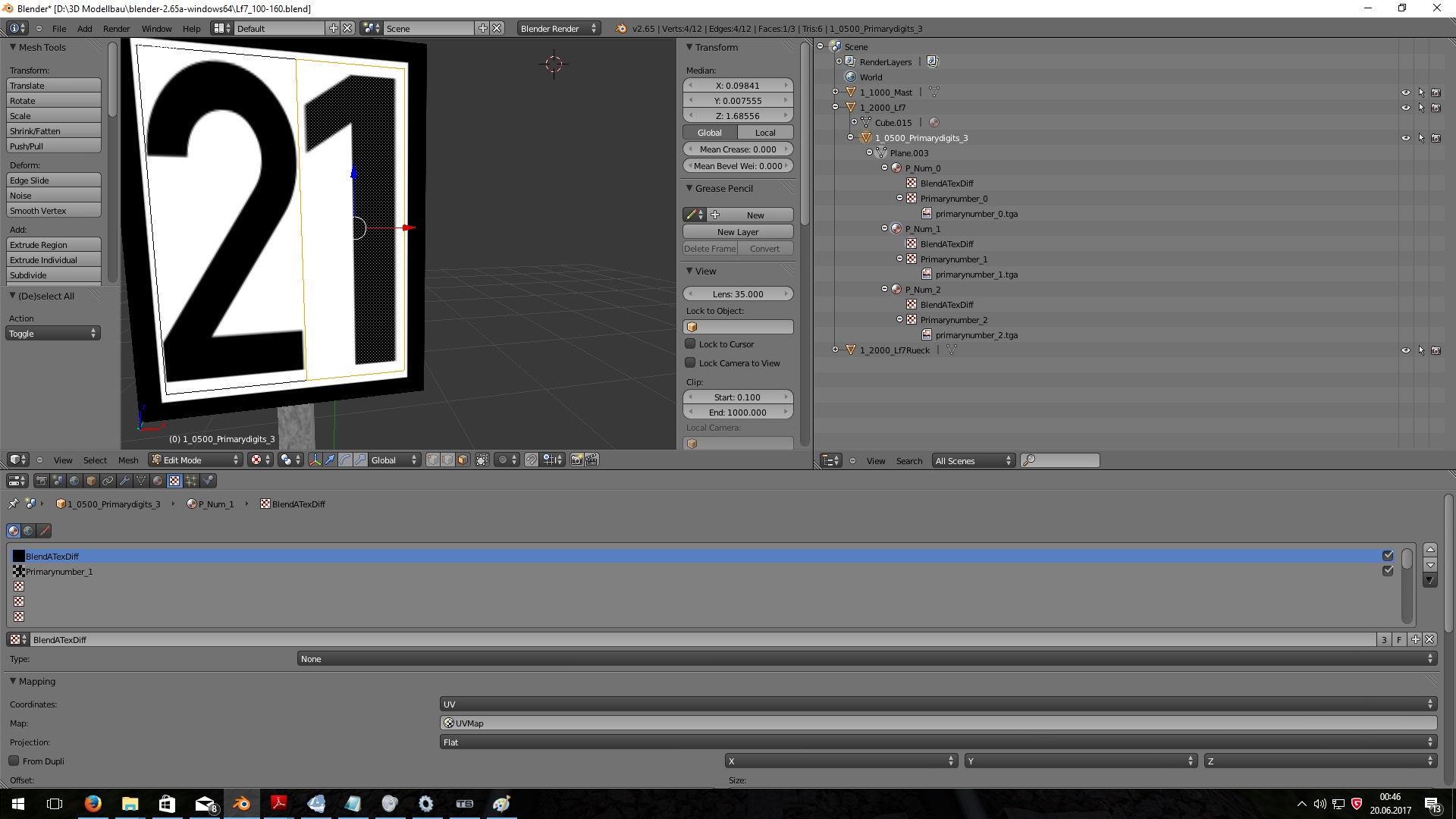The image size is (1456, 819).
Task: Open the texture Type dropdown showing None
Action: click(867, 659)
